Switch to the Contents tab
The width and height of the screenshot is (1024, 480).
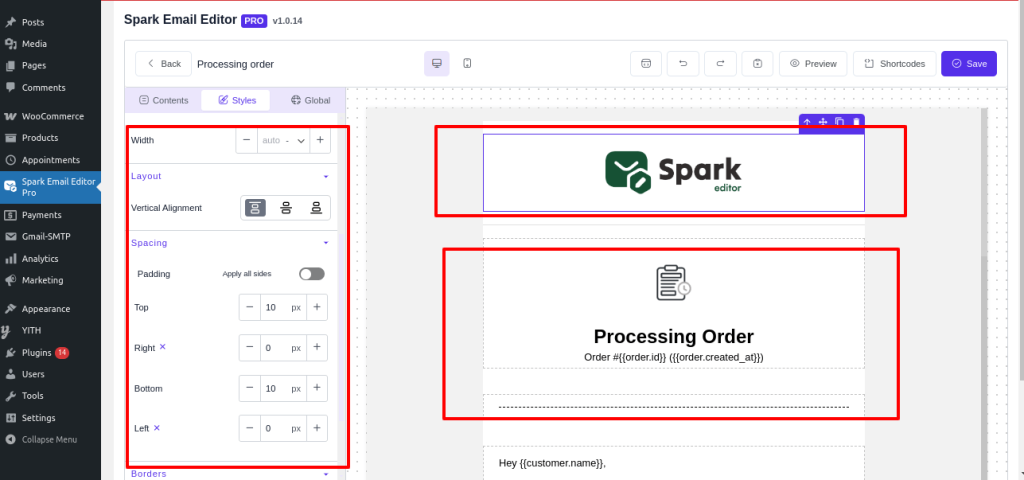coord(164,101)
